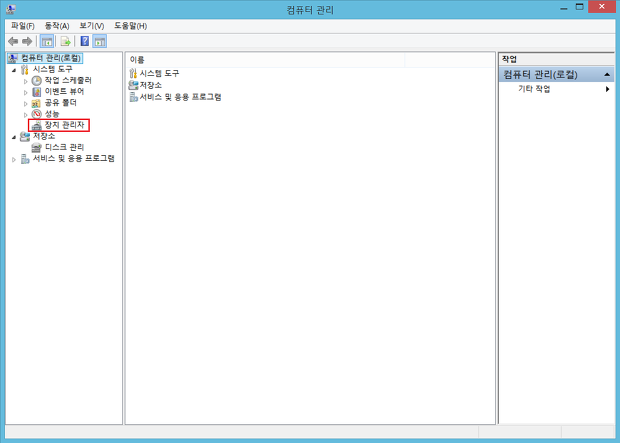Expand 서비스 및 응용 프로그램 tree node
The height and width of the screenshot is (443, 620).
[14, 159]
